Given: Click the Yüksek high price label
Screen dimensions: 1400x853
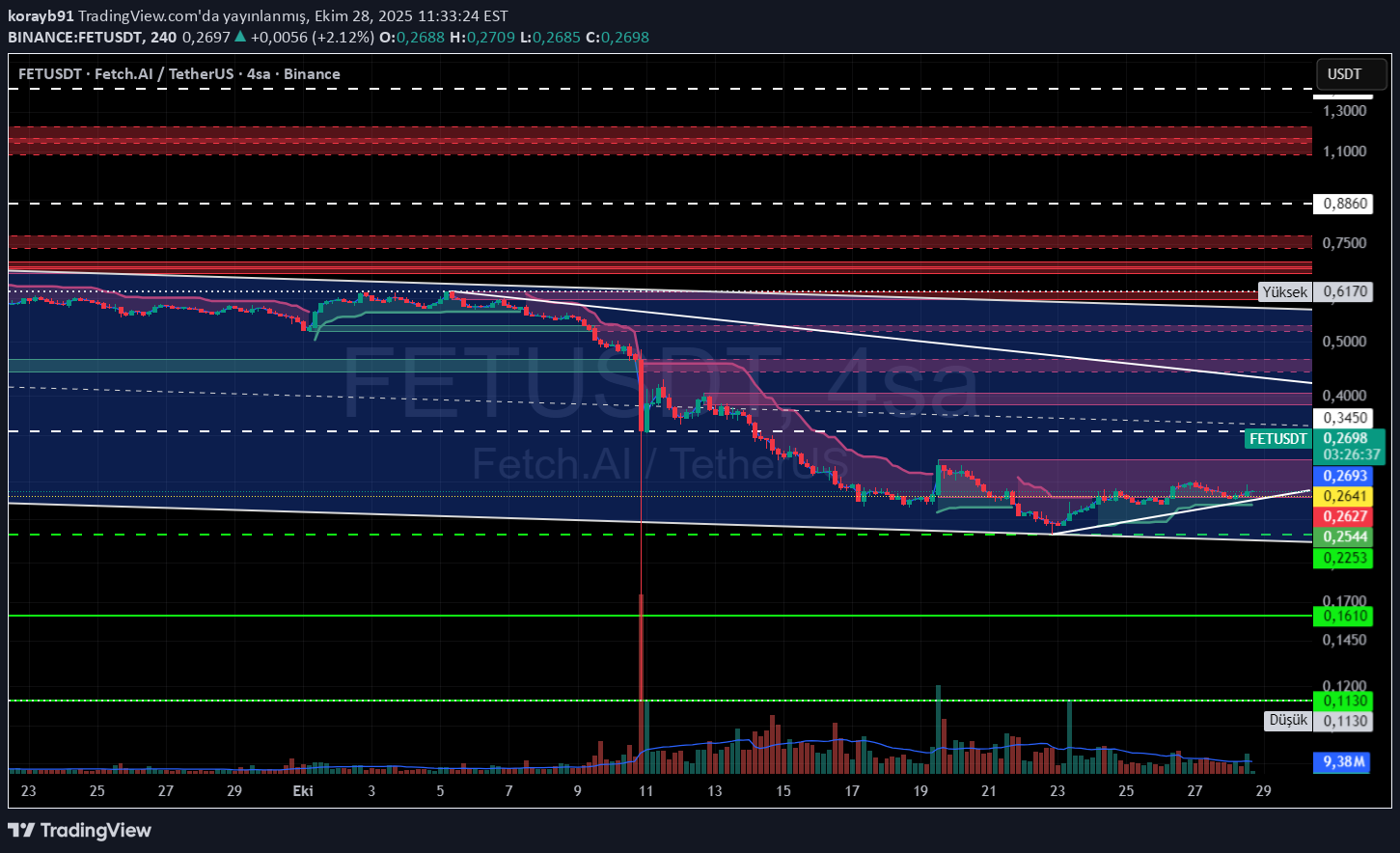Looking at the screenshot, I should (x=1285, y=291).
